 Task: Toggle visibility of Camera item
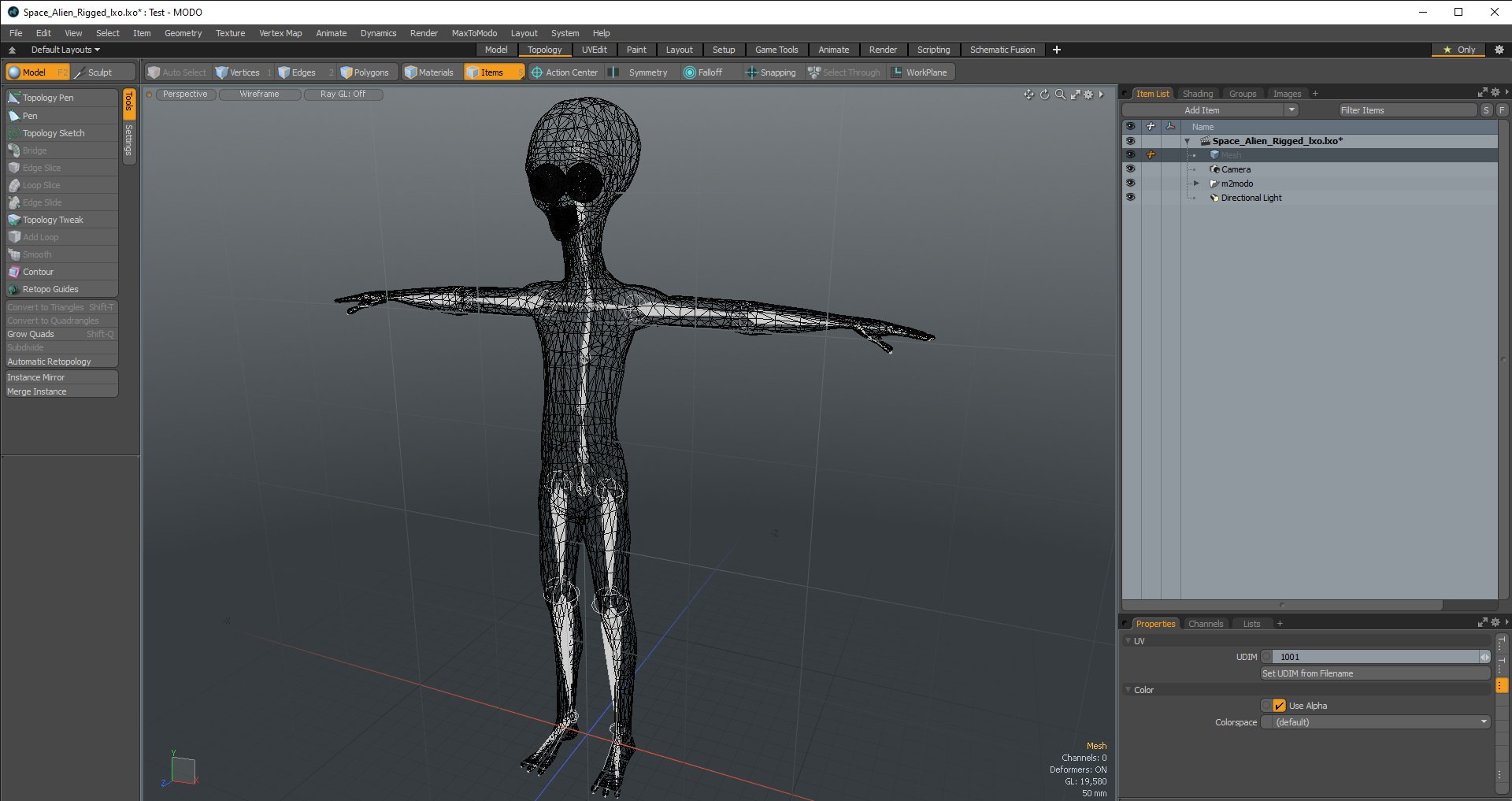tap(1130, 169)
